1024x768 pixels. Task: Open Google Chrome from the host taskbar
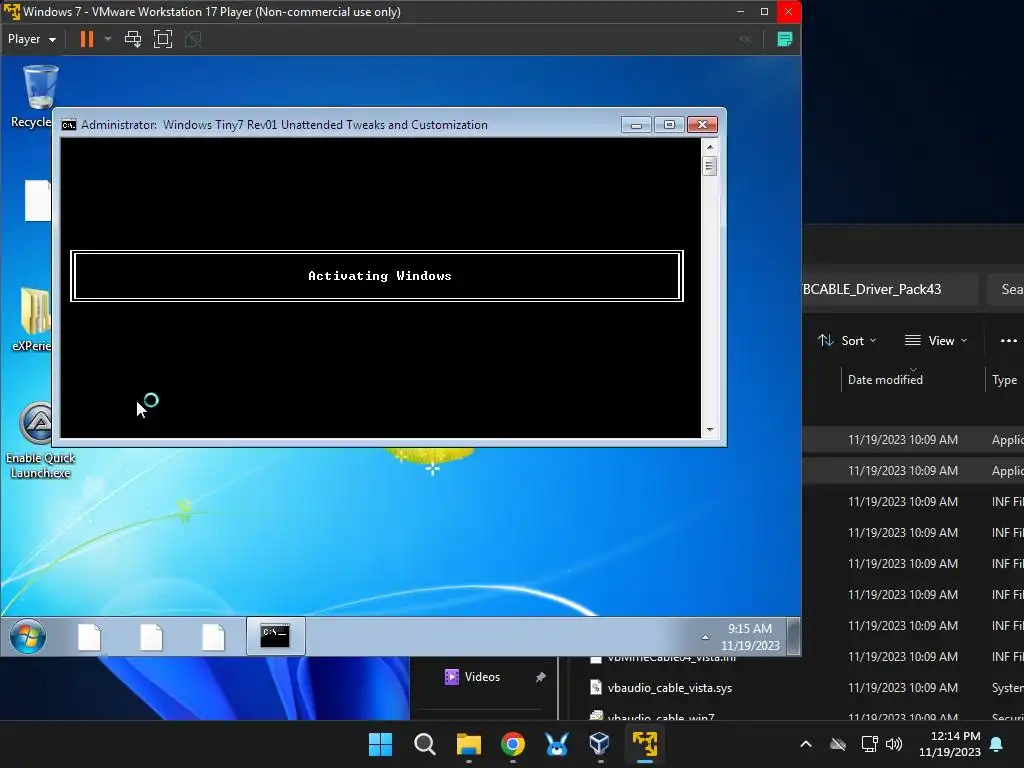coord(513,744)
